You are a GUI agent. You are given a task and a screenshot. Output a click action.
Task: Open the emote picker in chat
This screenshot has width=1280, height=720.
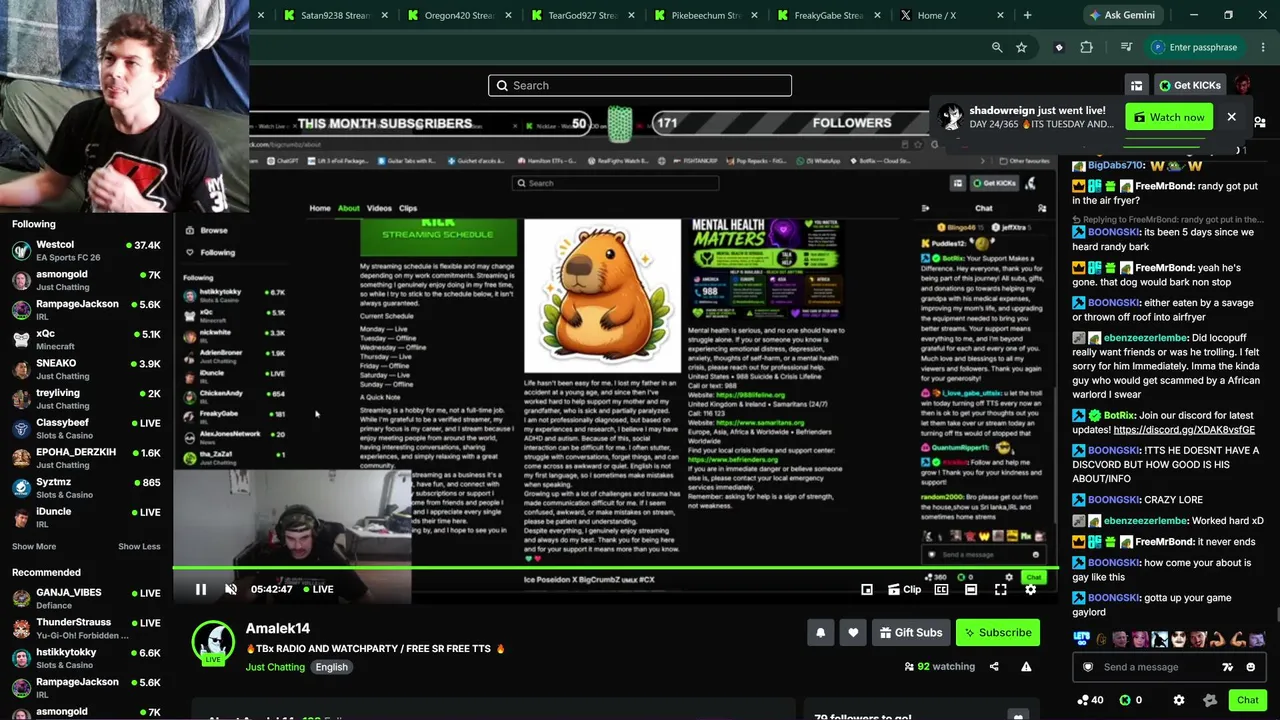pyautogui.click(x=1251, y=667)
